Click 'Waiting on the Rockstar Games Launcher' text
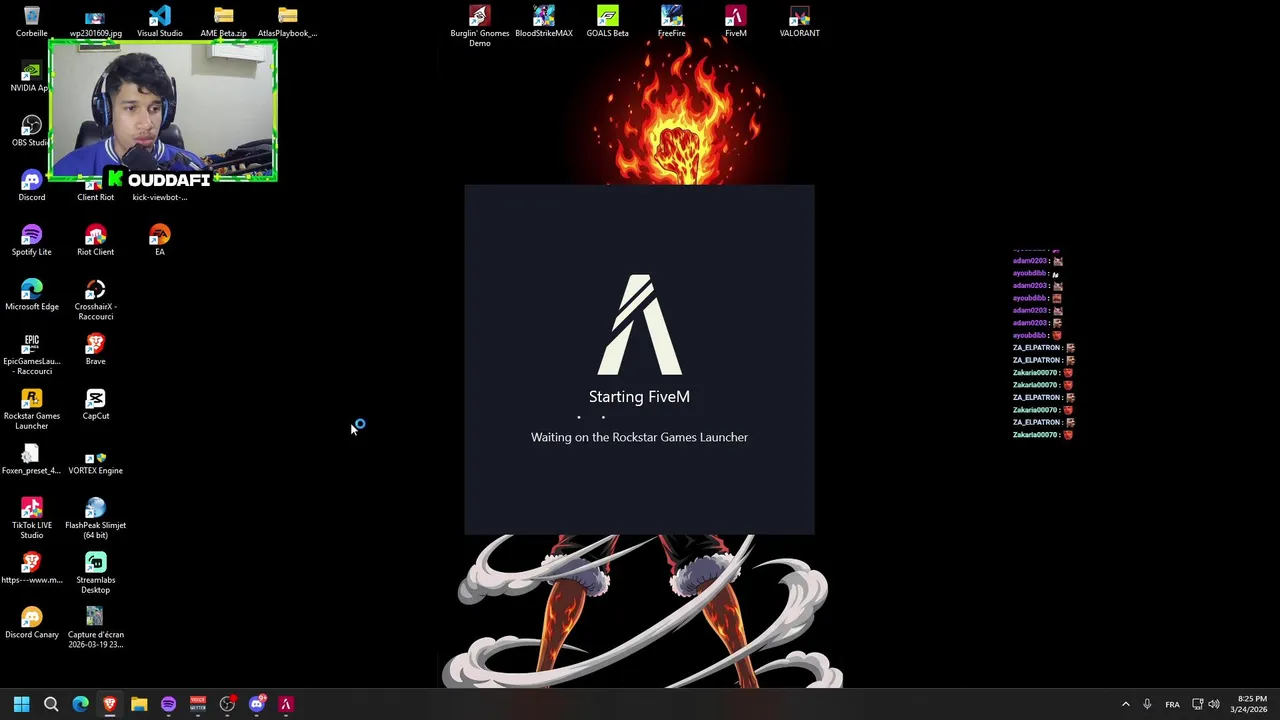The image size is (1280, 720). tap(639, 437)
